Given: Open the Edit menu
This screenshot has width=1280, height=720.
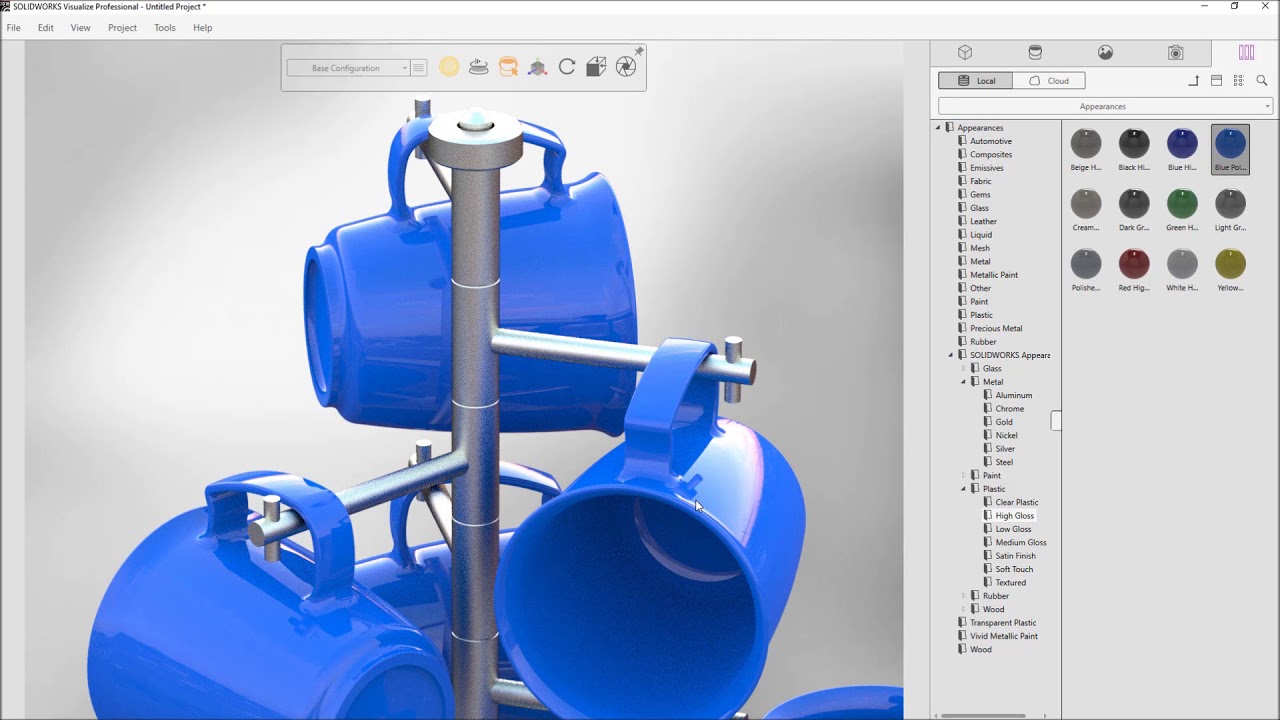Looking at the screenshot, I should (x=46, y=28).
